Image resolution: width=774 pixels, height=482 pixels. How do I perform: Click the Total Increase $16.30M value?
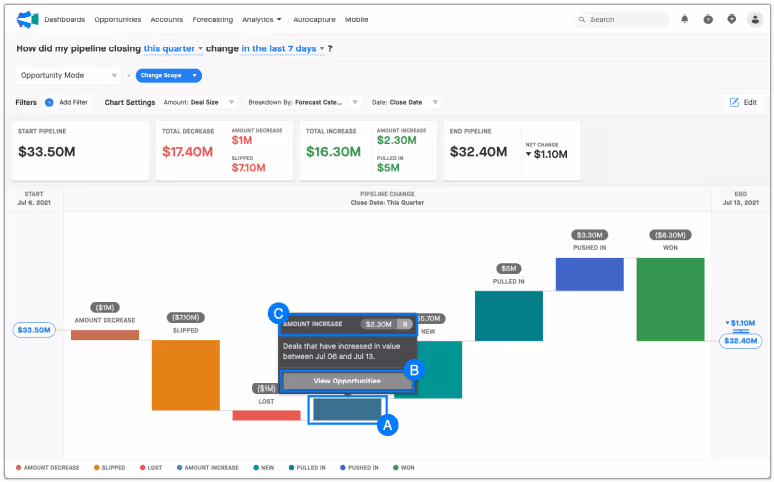click(x=333, y=152)
